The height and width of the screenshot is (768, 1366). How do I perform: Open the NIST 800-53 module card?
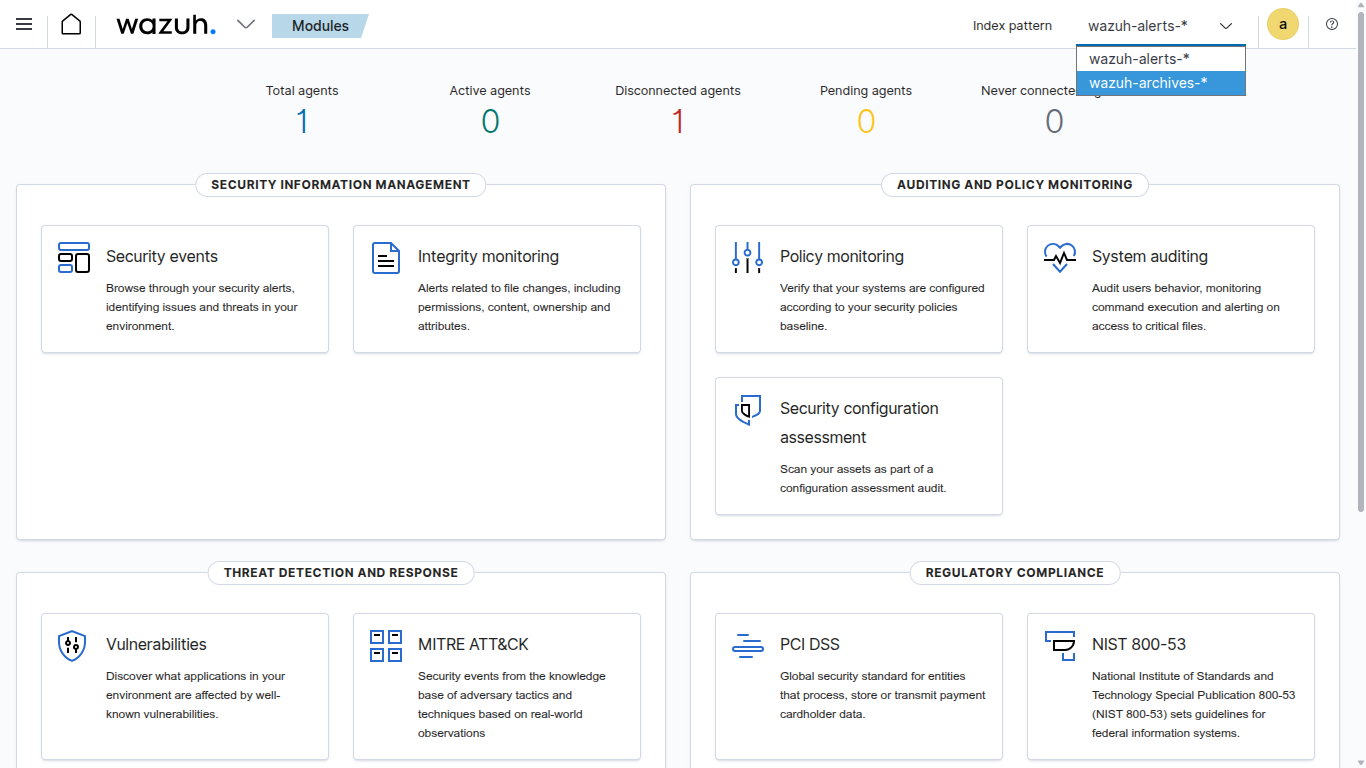coord(1170,686)
